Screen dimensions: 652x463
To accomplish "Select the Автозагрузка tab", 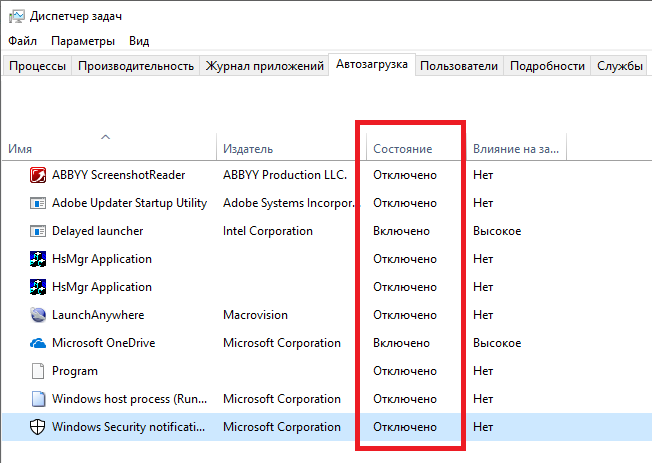I will click(x=372, y=64).
